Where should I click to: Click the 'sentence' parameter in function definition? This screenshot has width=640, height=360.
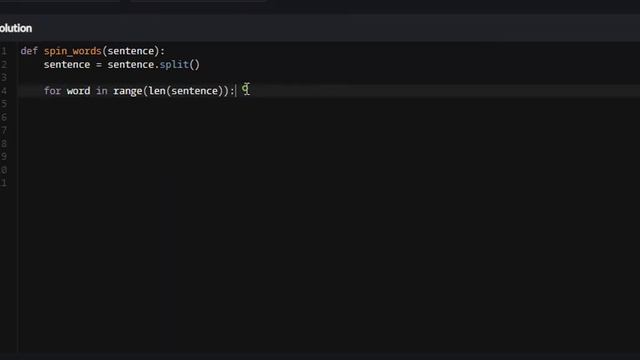131,51
